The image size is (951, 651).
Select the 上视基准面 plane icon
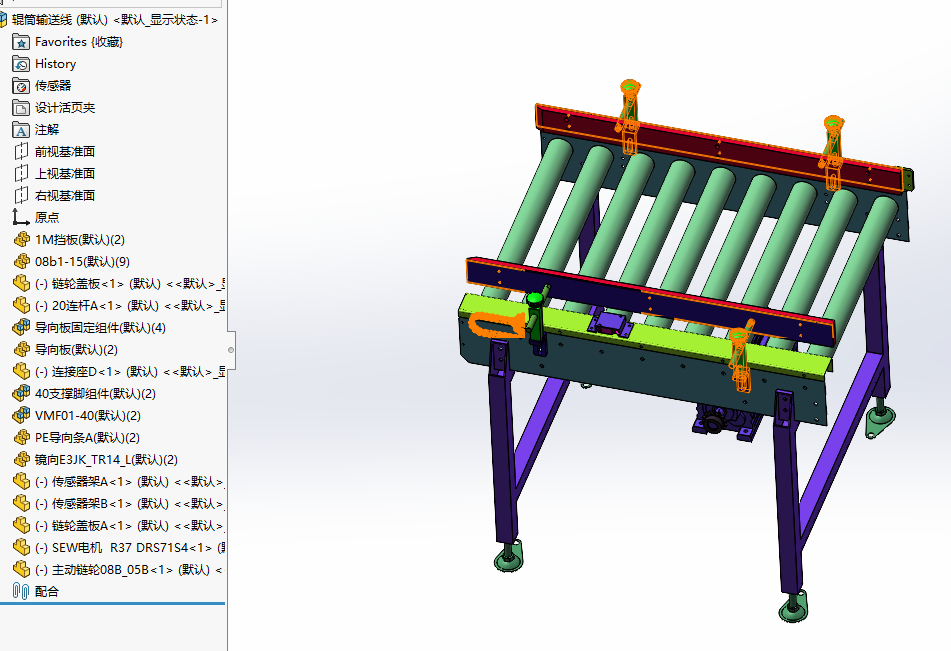(x=21, y=174)
